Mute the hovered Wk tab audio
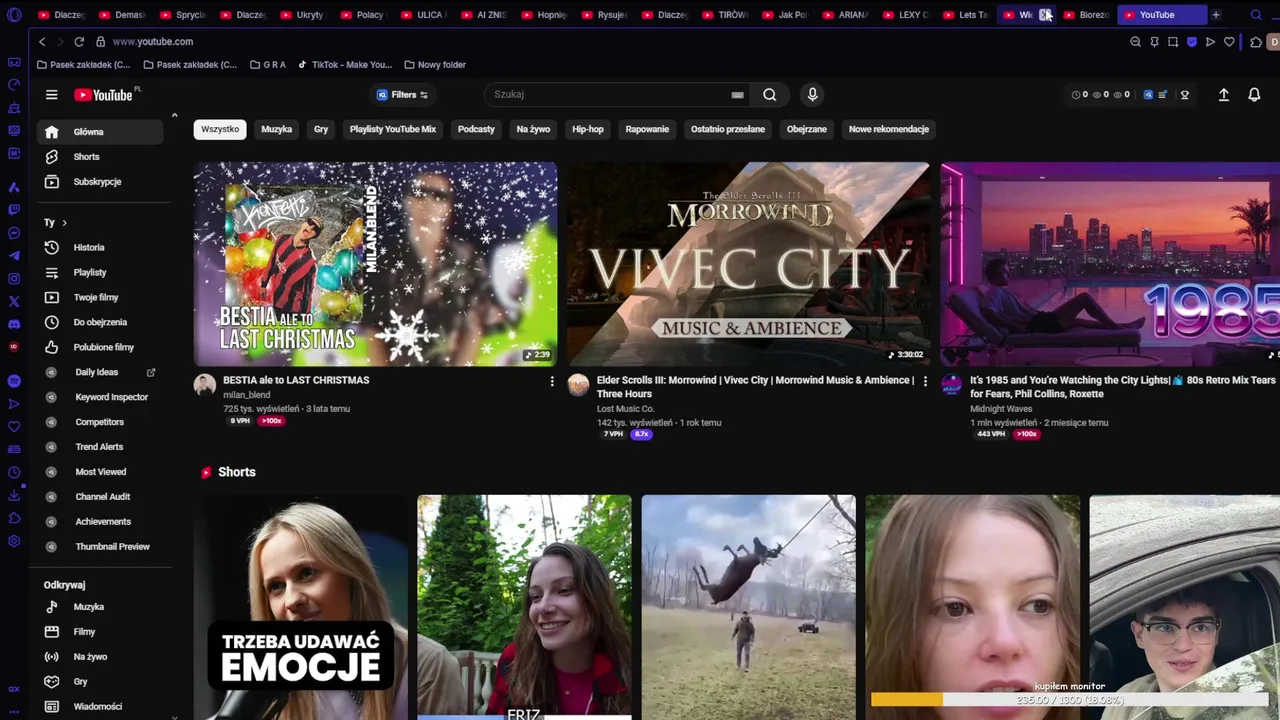The width and height of the screenshot is (1280, 720). (x=1045, y=15)
